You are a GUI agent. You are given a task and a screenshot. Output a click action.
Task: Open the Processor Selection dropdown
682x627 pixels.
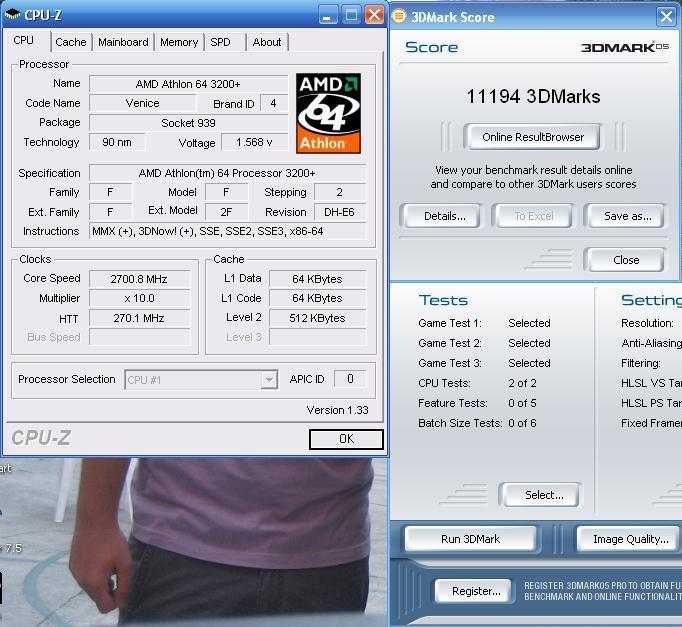click(x=269, y=380)
